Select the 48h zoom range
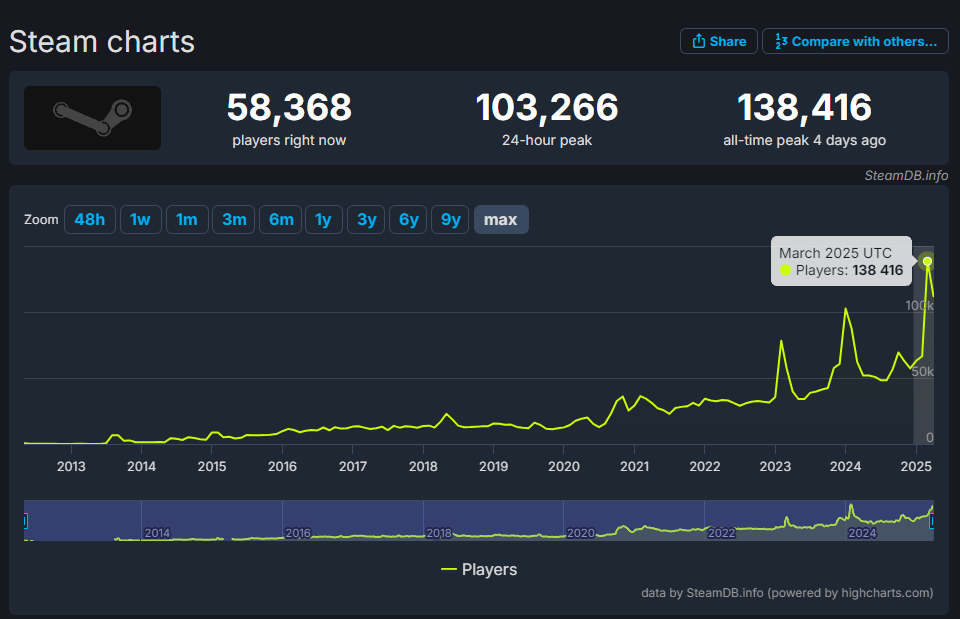Screen dimensions: 960x619 point(89,219)
